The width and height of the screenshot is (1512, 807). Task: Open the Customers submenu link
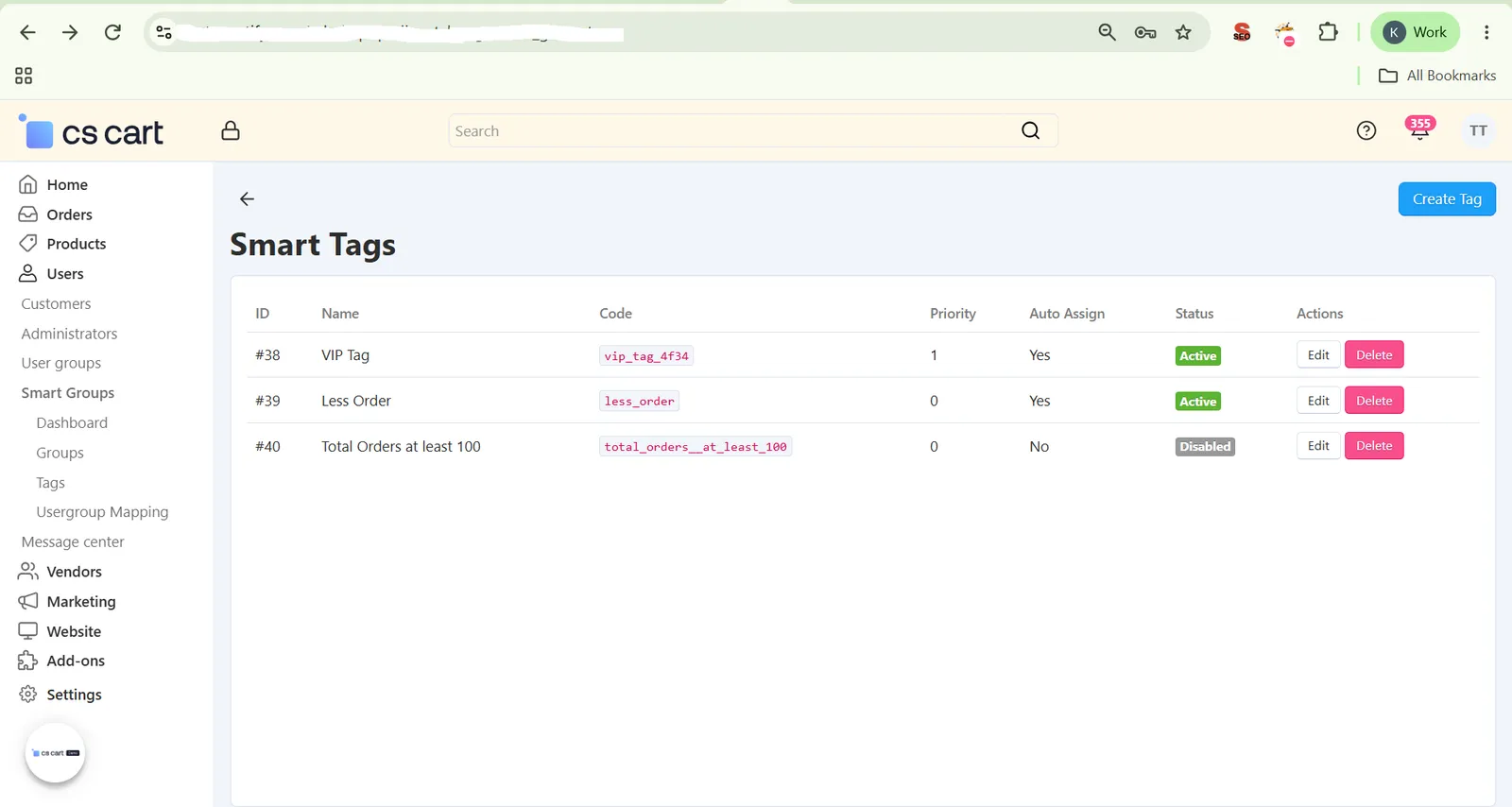57,303
